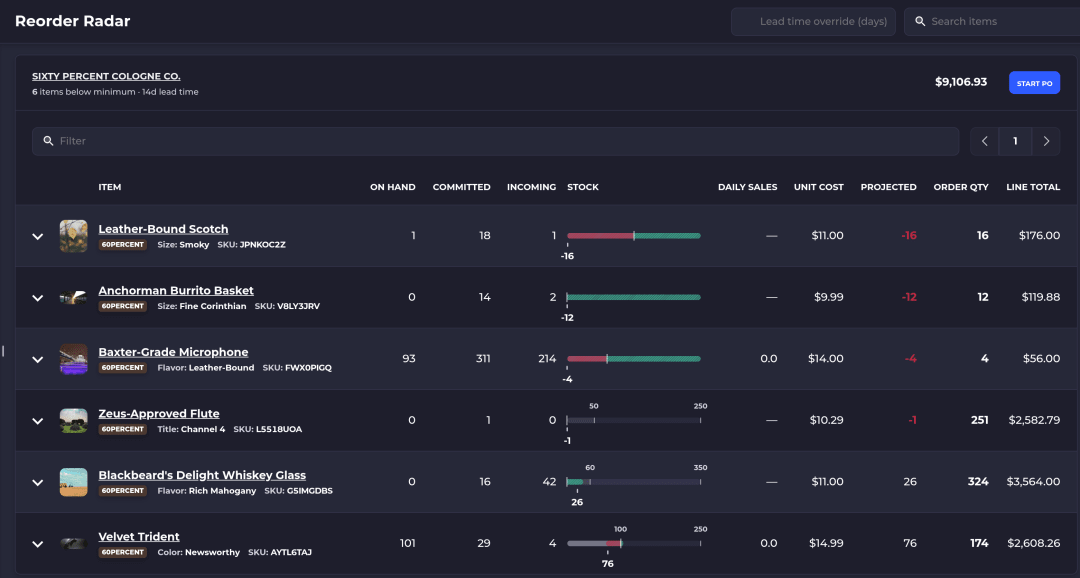This screenshot has height=578, width=1080.
Task: Click the Velvet Trident stock bar
Action: point(634,544)
